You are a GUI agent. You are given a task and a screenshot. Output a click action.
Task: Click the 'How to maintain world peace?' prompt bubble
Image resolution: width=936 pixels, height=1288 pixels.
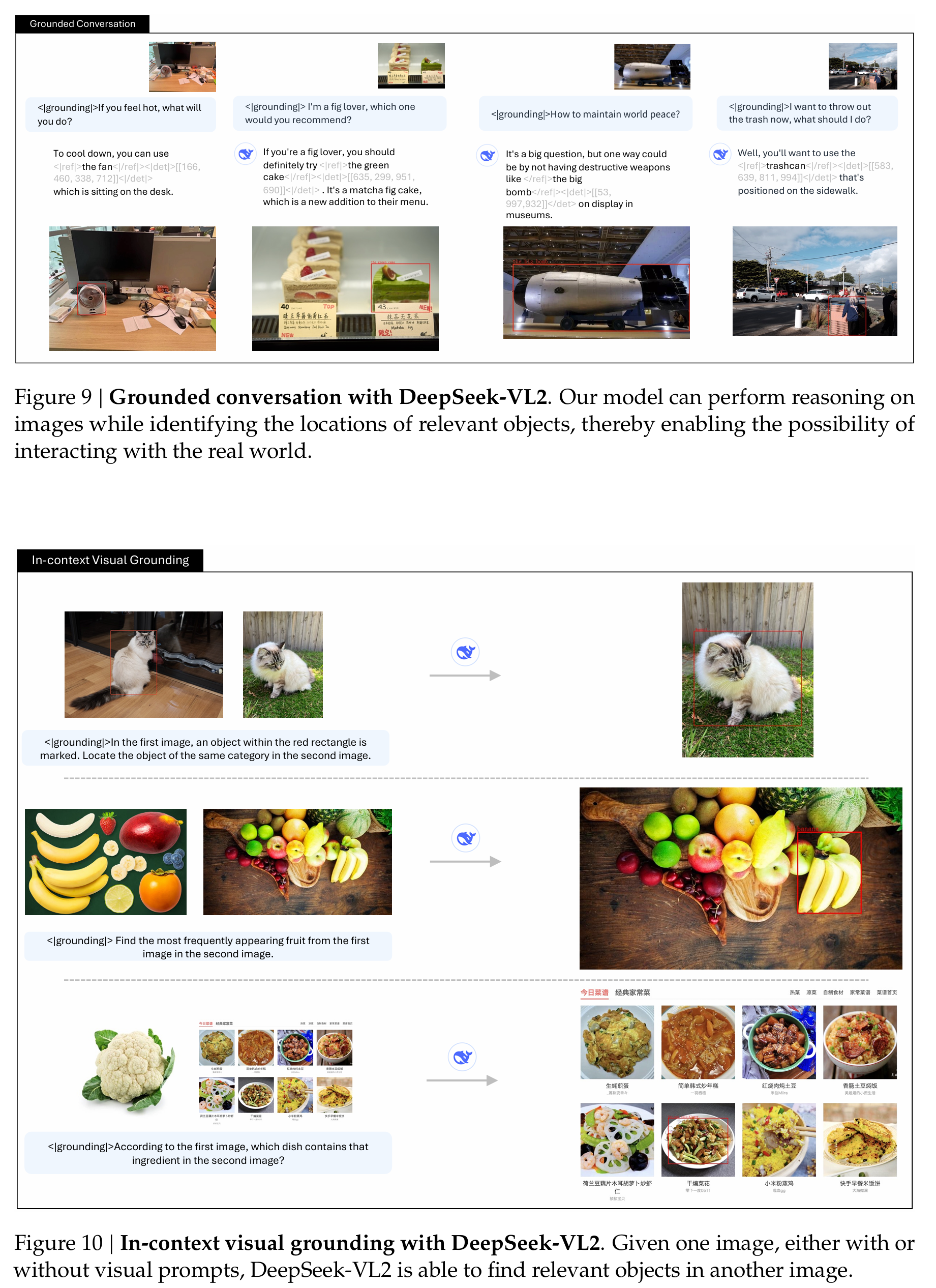click(x=586, y=113)
